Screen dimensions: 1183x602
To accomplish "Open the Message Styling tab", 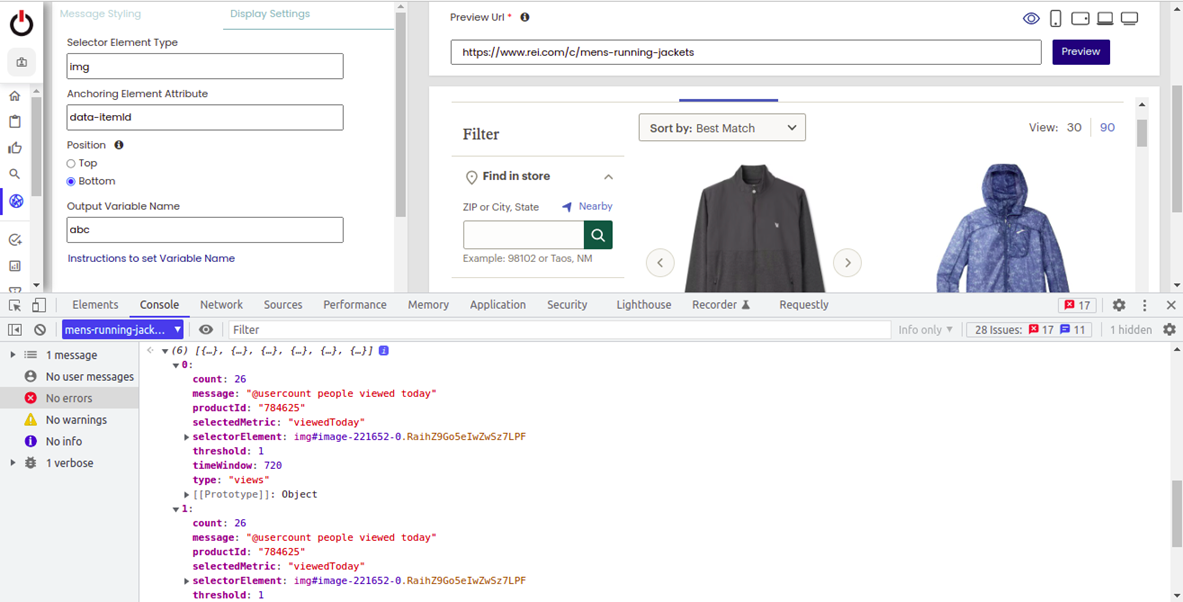I will click(100, 14).
